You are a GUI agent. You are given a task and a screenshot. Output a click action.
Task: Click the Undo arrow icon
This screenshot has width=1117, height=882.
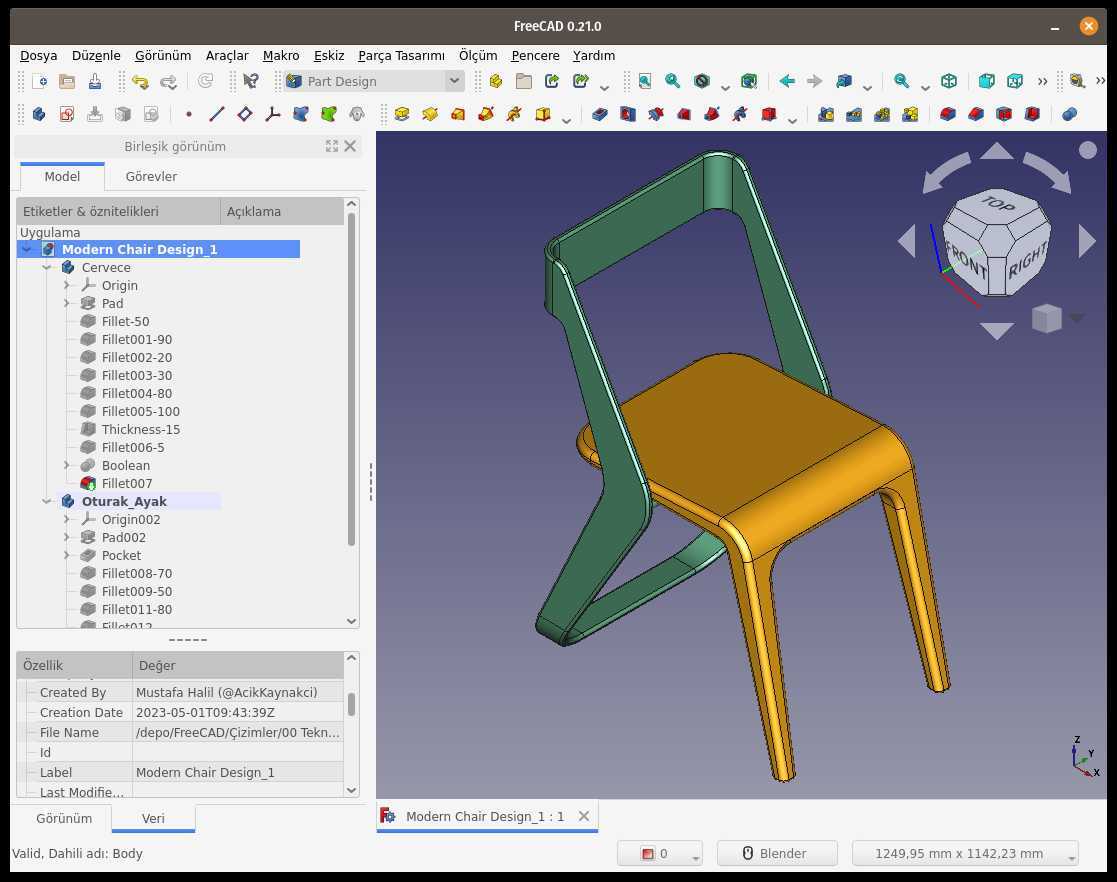[140, 81]
